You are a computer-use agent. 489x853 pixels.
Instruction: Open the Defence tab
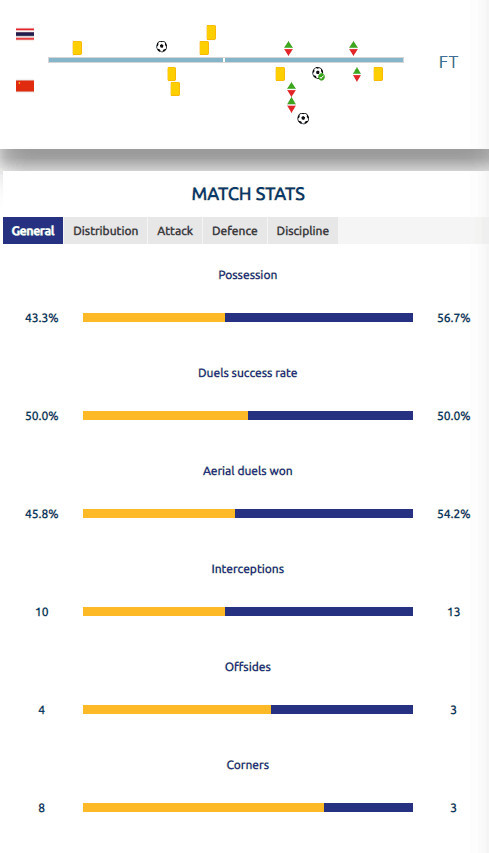pos(235,231)
